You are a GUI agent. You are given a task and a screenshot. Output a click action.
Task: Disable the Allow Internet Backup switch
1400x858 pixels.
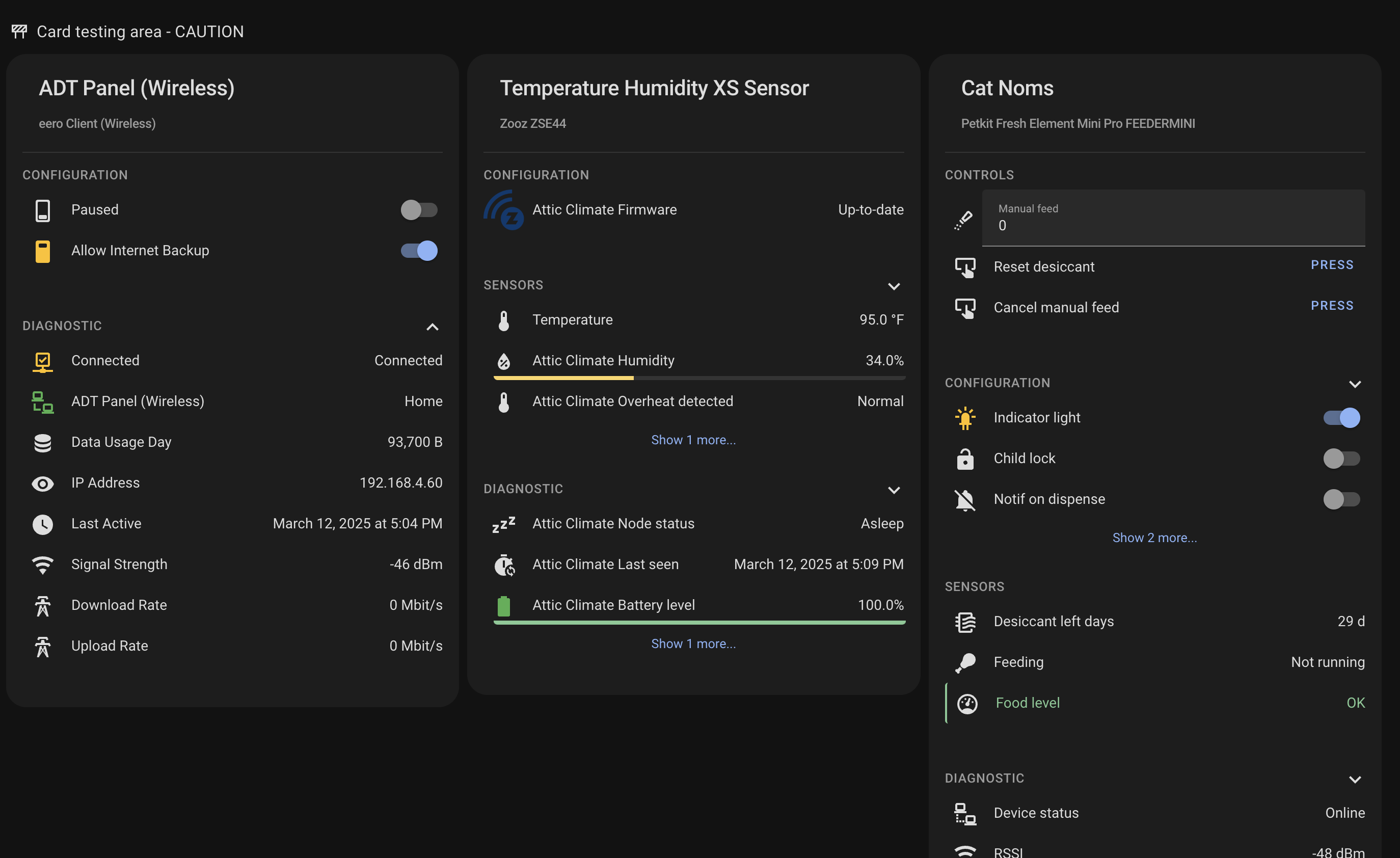pyautogui.click(x=419, y=251)
